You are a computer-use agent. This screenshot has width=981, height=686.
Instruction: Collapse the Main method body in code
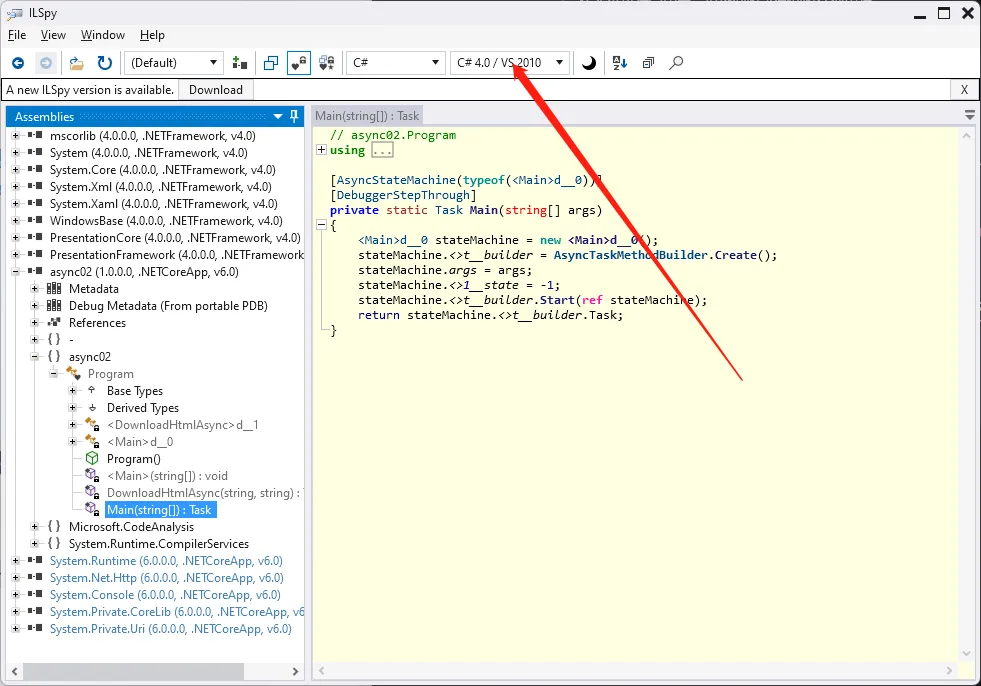click(x=322, y=225)
